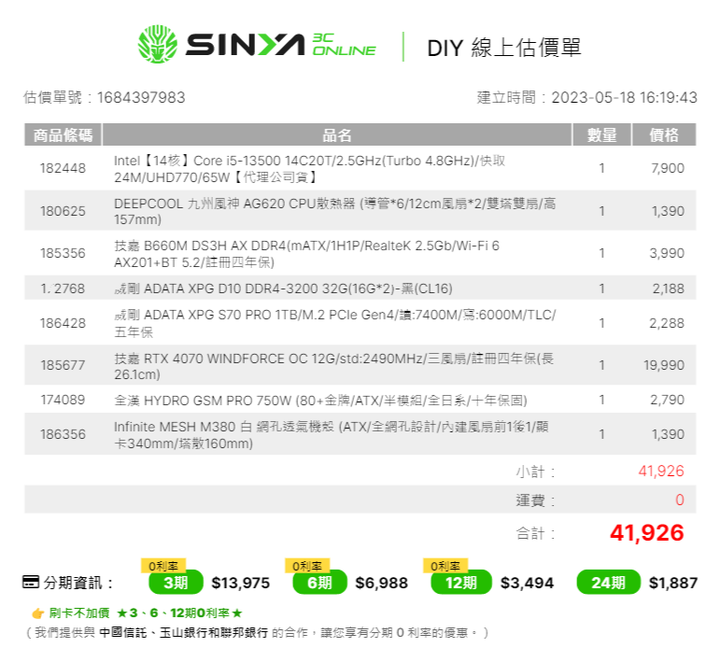Click the price 3,990
Image resolution: width=720 pixels, height=662 pixels.
coord(667,253)
